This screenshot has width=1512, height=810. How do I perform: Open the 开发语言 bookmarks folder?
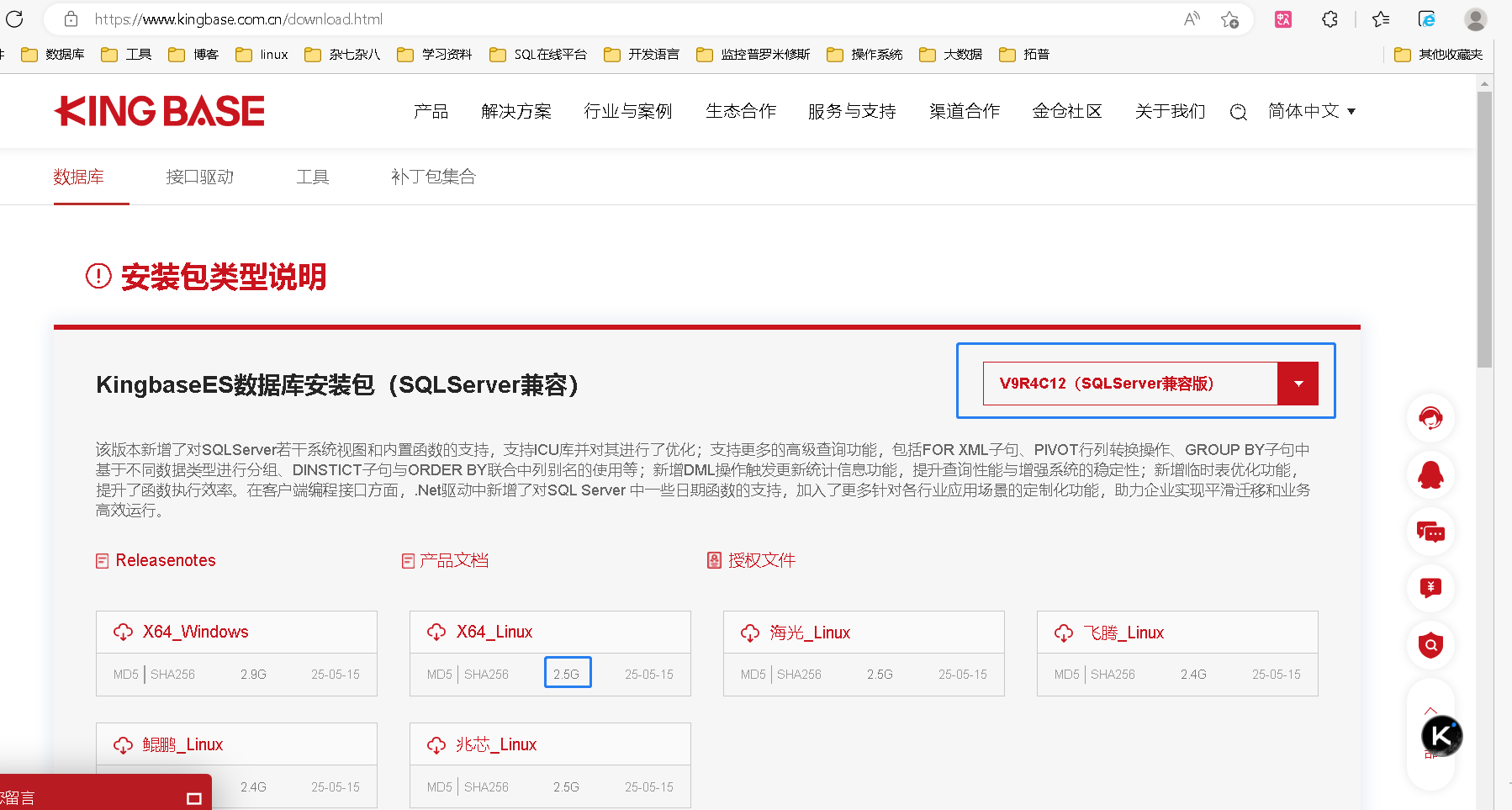[642, 55]
